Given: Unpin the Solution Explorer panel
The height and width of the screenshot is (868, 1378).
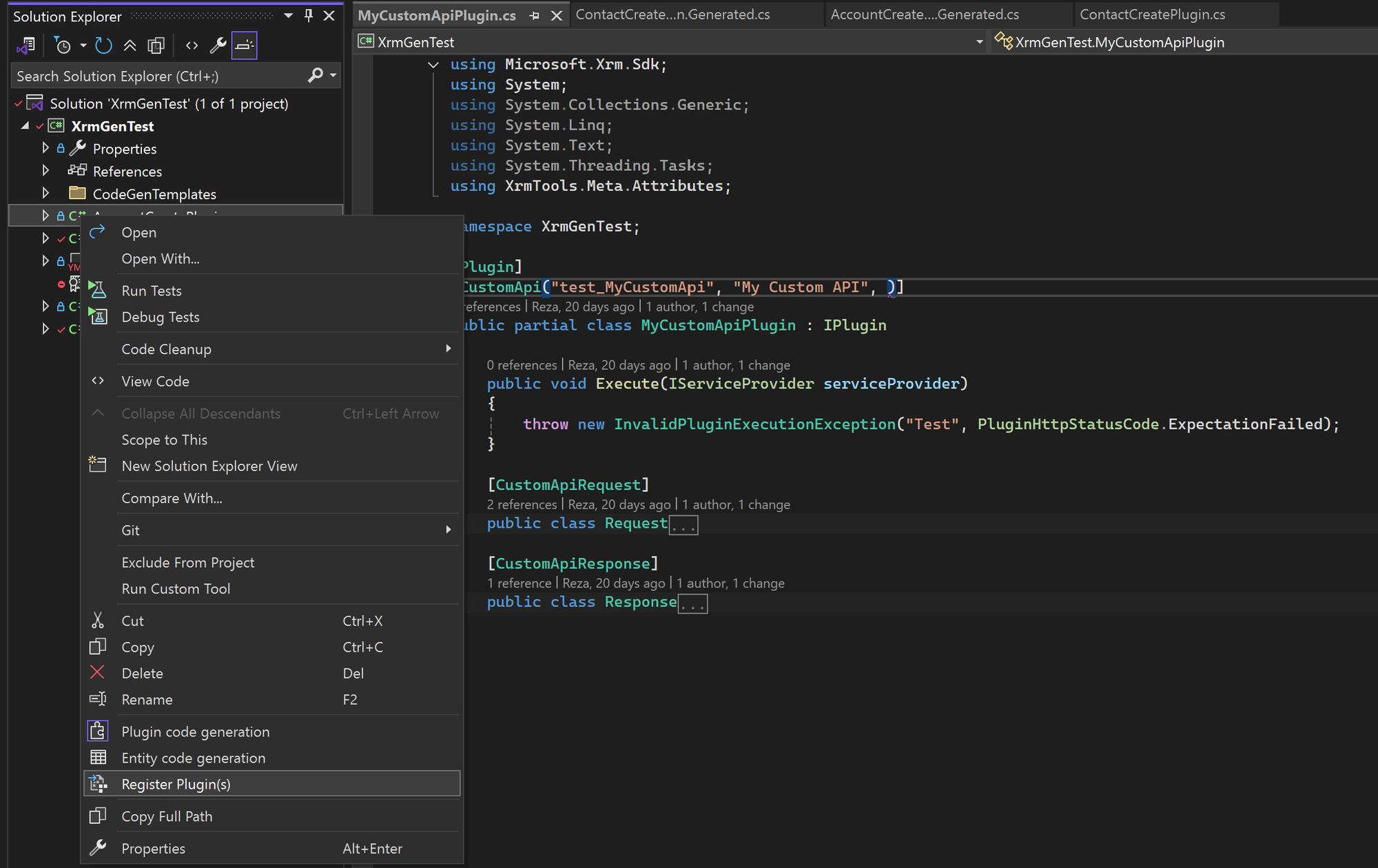Looking at the screenshot, I should click(308, 15).
